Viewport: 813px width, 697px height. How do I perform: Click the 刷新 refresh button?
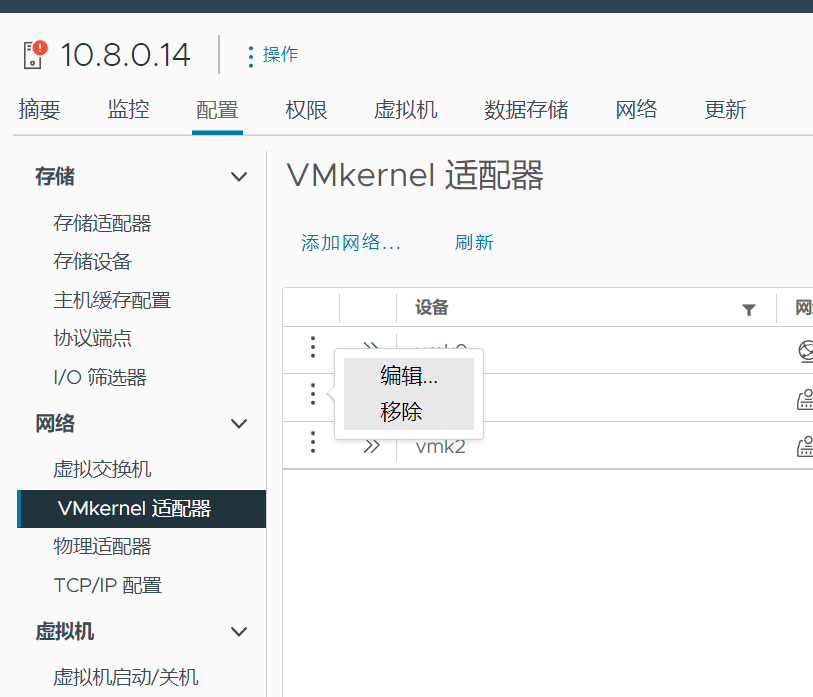474,243
